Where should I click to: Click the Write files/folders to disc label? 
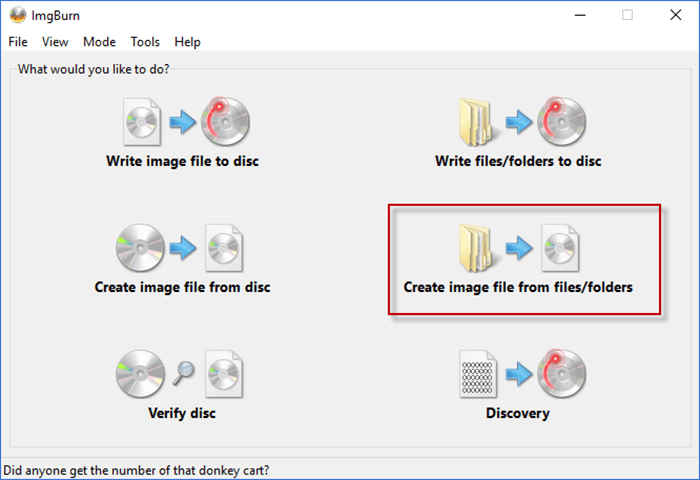click(x=518, y=161)
